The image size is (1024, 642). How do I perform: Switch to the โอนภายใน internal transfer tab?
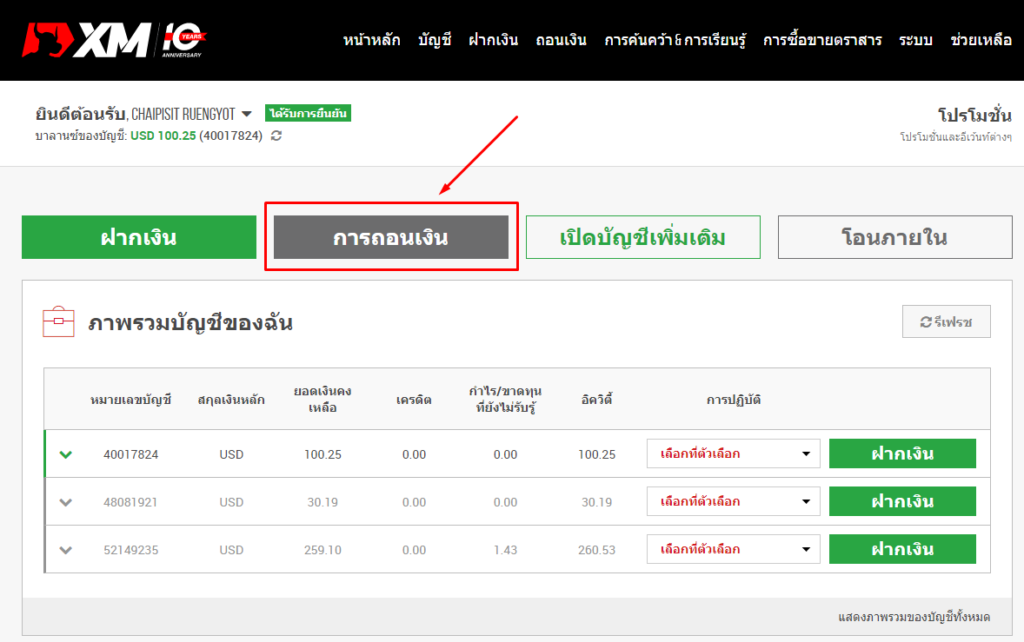894,237
